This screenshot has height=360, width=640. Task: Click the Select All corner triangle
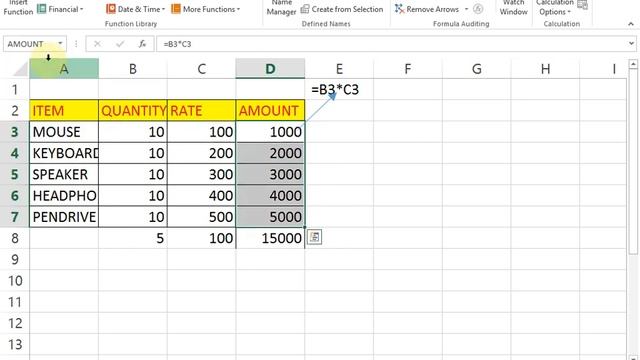(20, 69)
